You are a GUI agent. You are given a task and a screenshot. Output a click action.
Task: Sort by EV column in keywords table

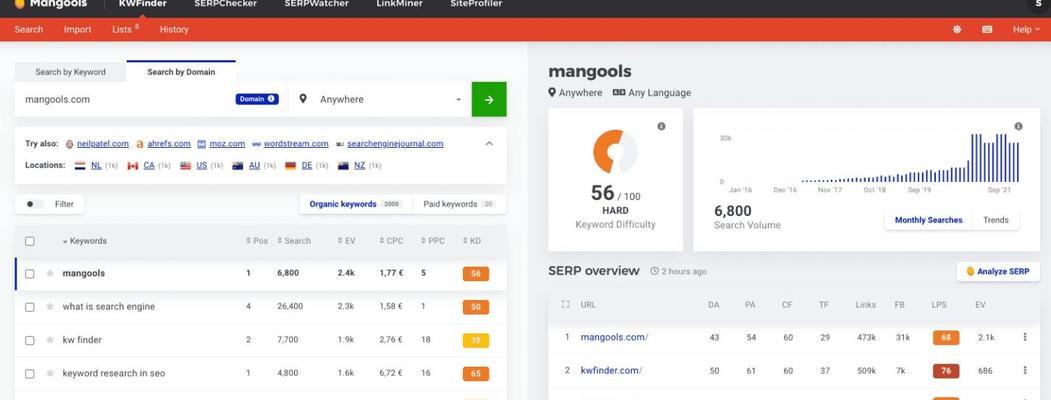tap(347, 241)
